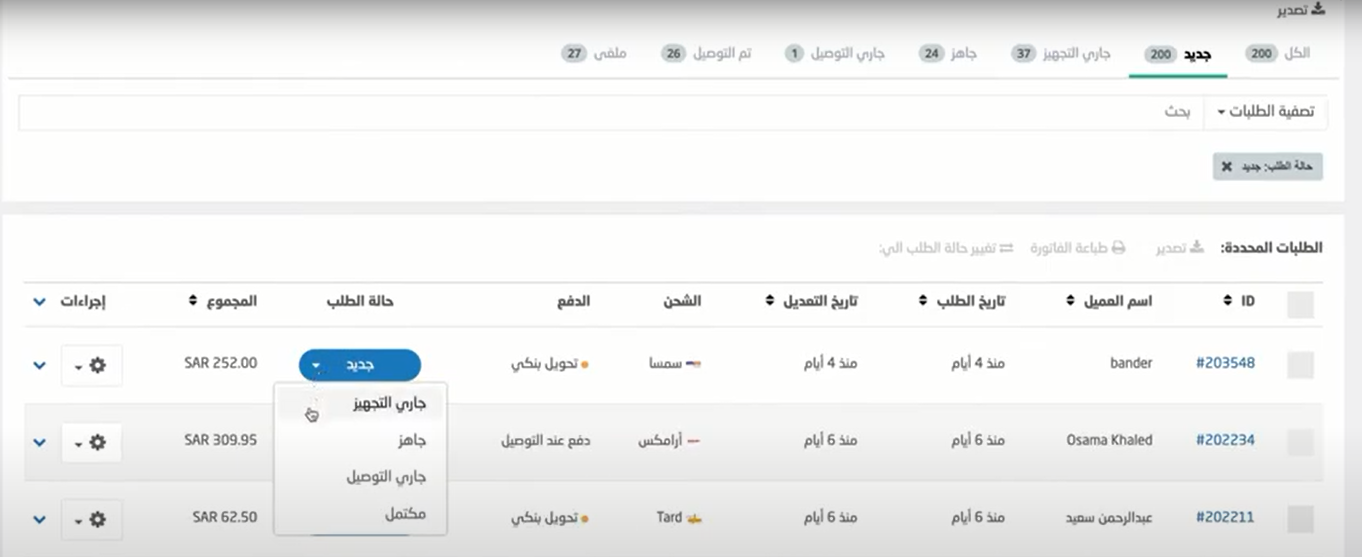The width and height of the screenshot is (1362, 557).
Task: Sort by الشحن column
Action: [x=683, y=300]
